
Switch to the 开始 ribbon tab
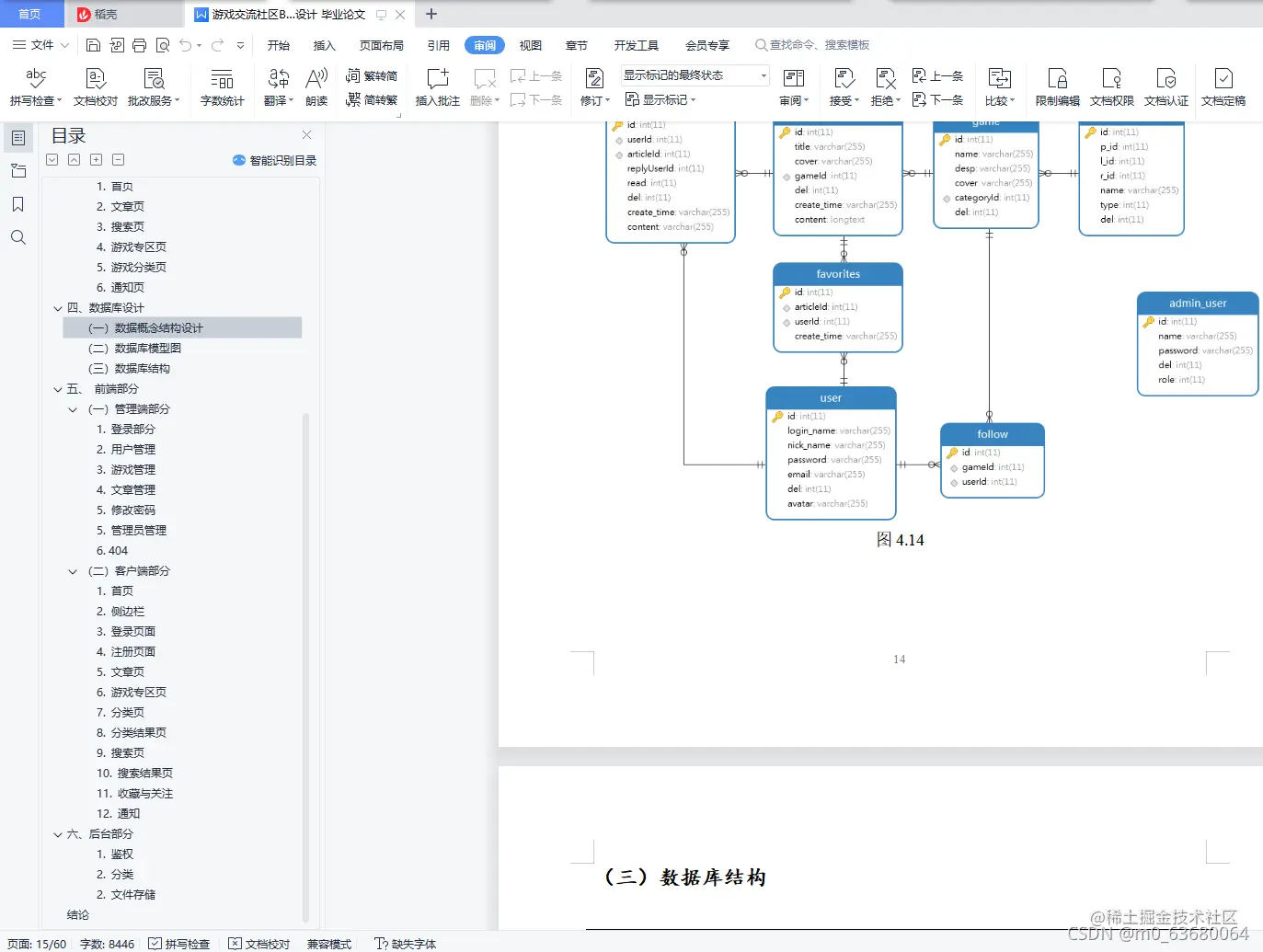tap(279, 45)
